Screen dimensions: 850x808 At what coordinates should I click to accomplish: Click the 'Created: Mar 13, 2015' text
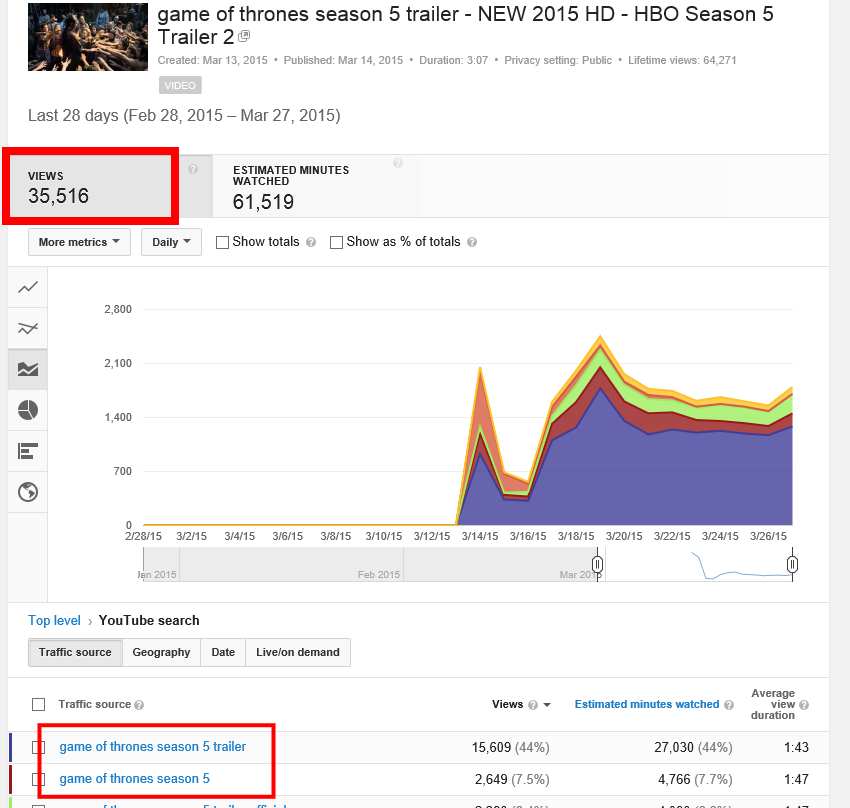click(212, 60)
